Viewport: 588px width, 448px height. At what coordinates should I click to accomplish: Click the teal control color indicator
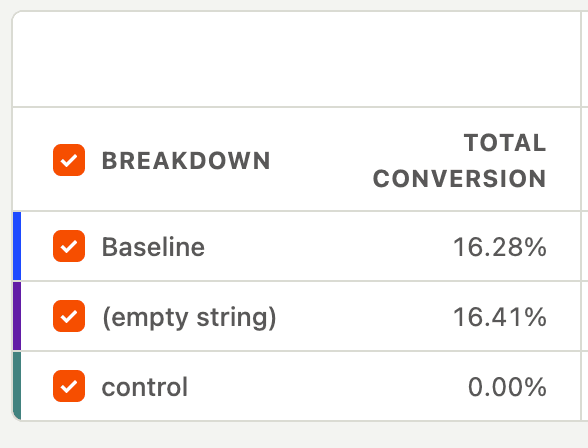pos(17,386)
